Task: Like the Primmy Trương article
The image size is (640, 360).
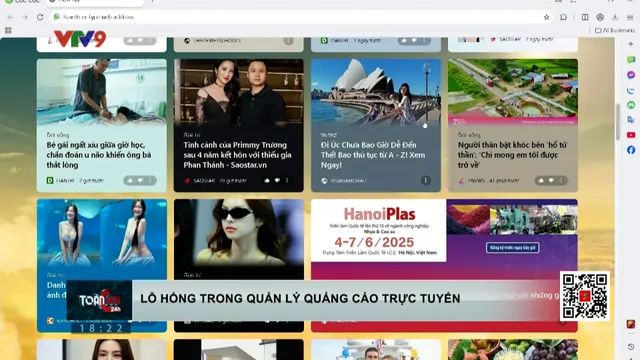Action: pyautogui.click(x=267, y=180)
